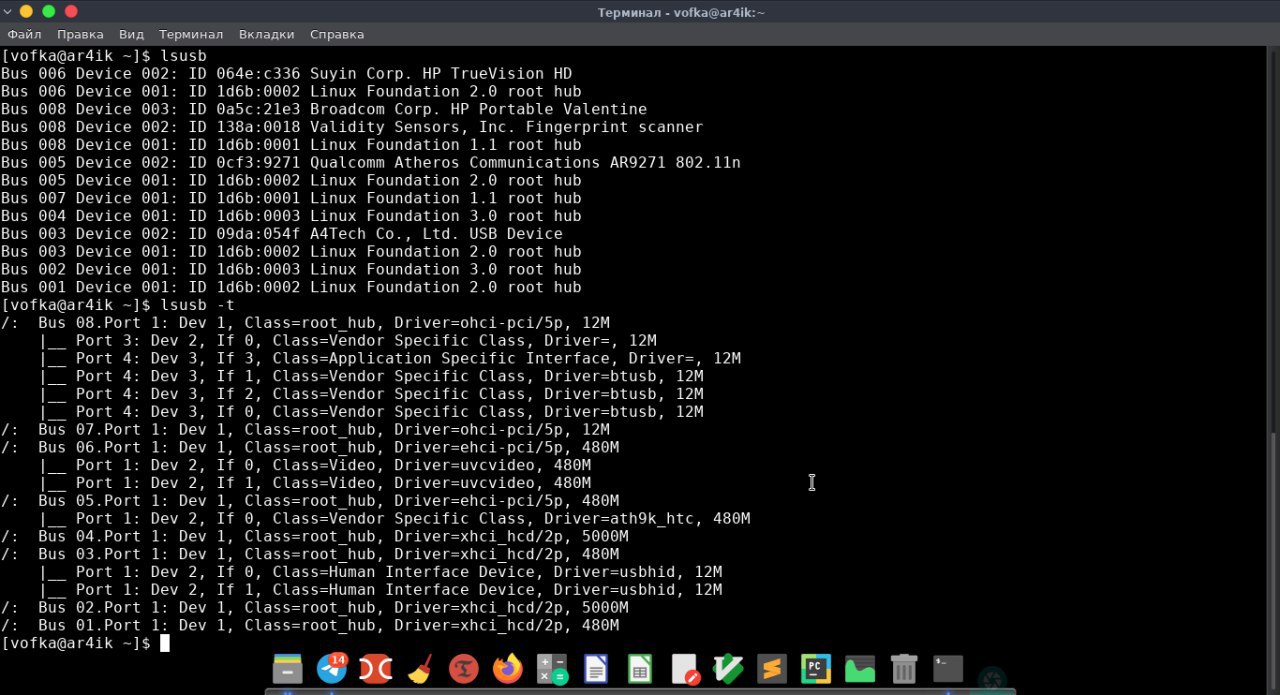Open the Вкладки menu

tap(266, 34)
